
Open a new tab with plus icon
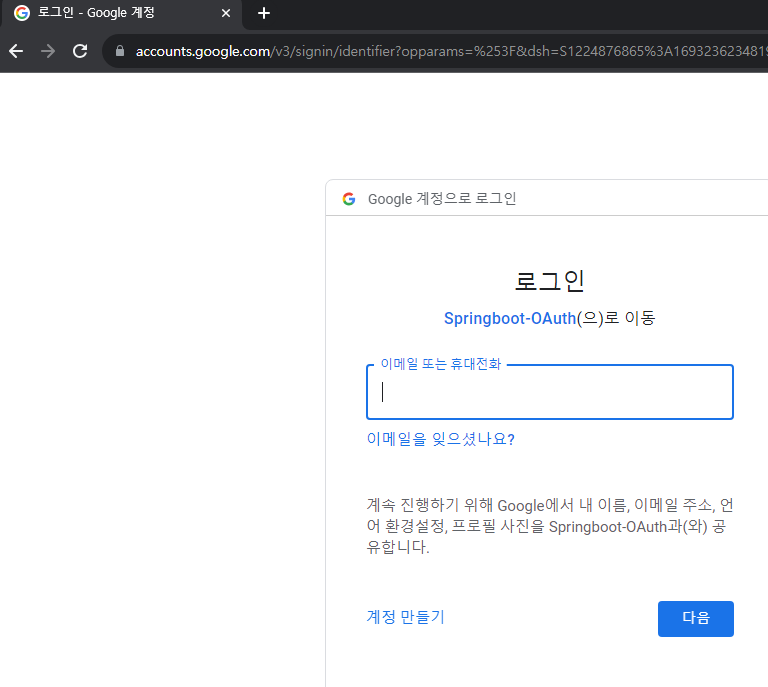(x=264, y=13)
